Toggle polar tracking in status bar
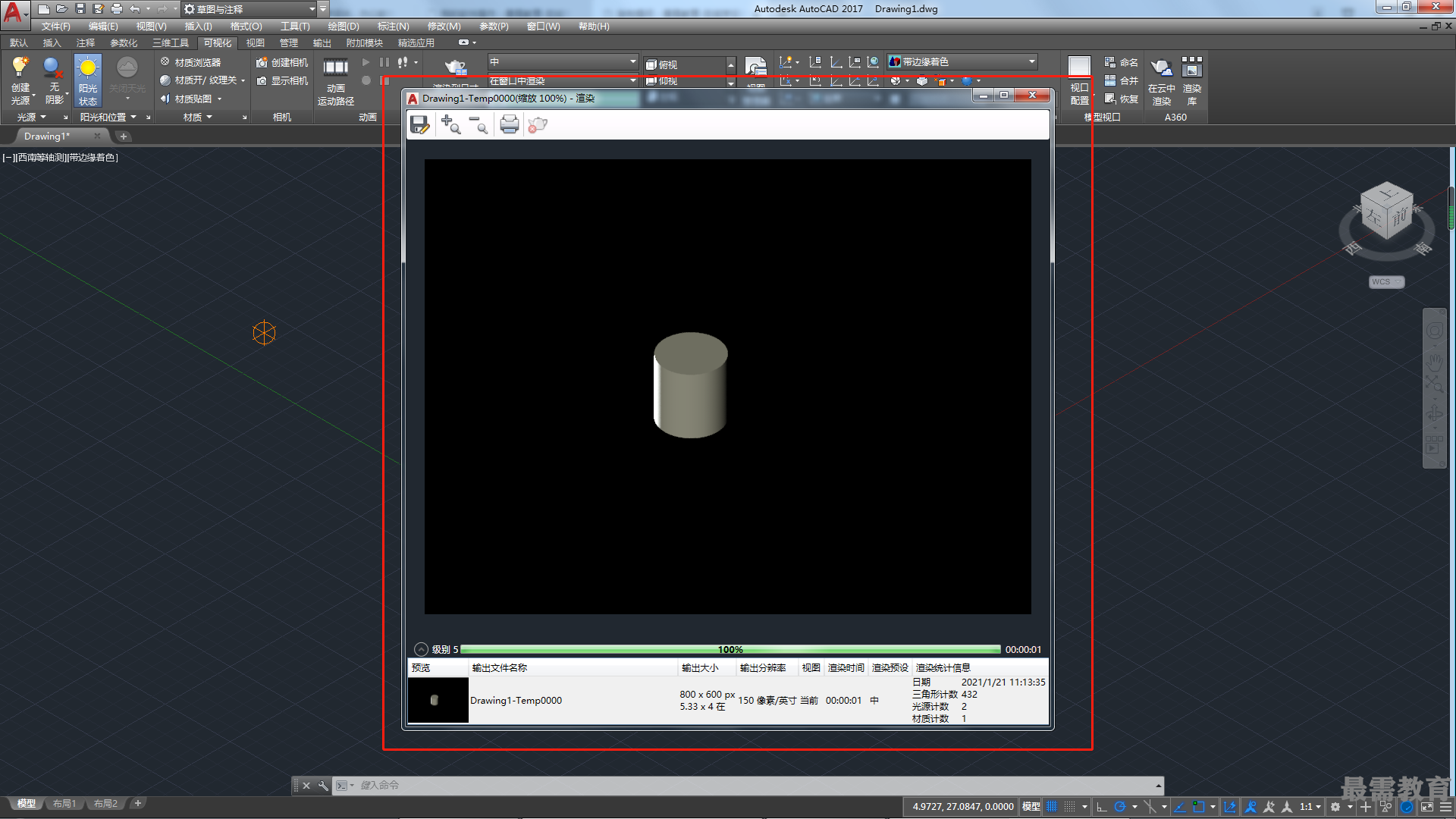 (1120, 807)
